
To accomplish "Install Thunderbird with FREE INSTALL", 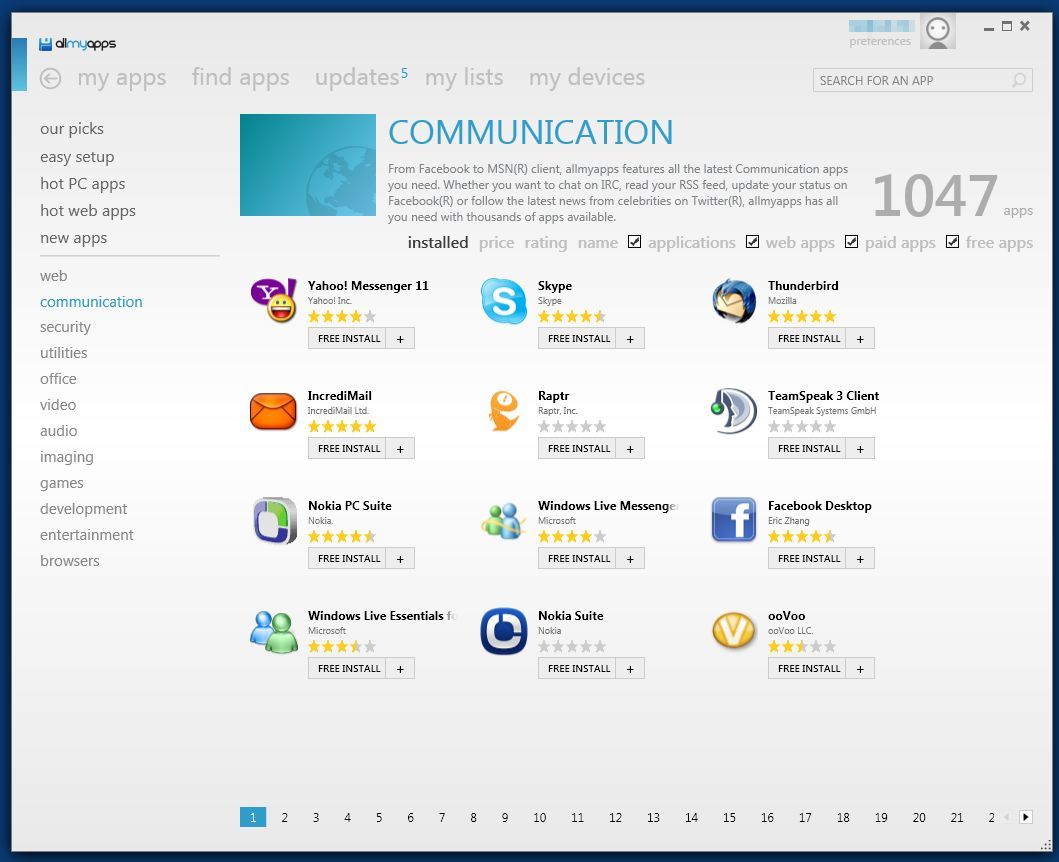I will pos(807,338).
